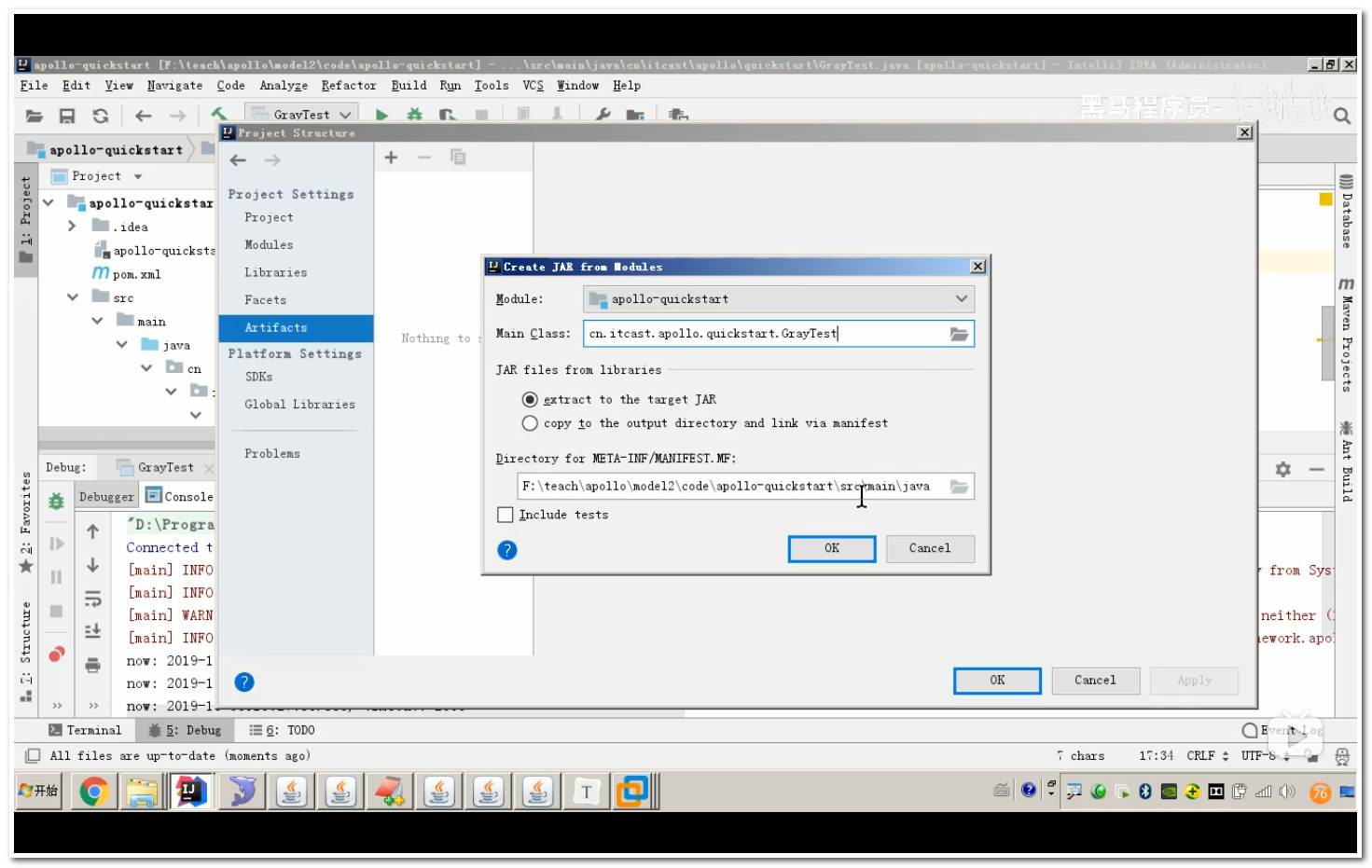Select pom.xml in project tree

(x=136, y=274)
